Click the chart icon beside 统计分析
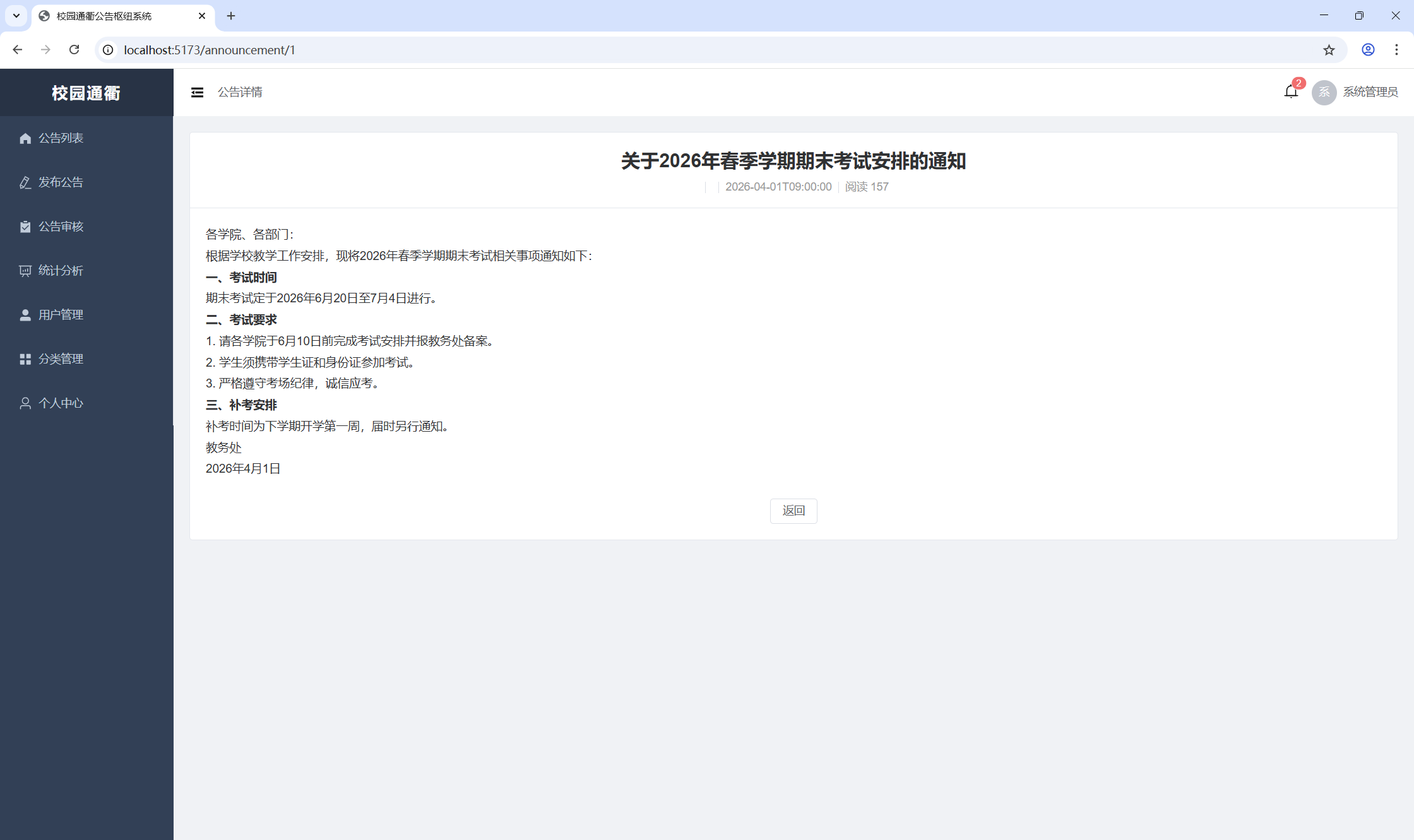Screen dimensions: 1414x840 [25, 271]
